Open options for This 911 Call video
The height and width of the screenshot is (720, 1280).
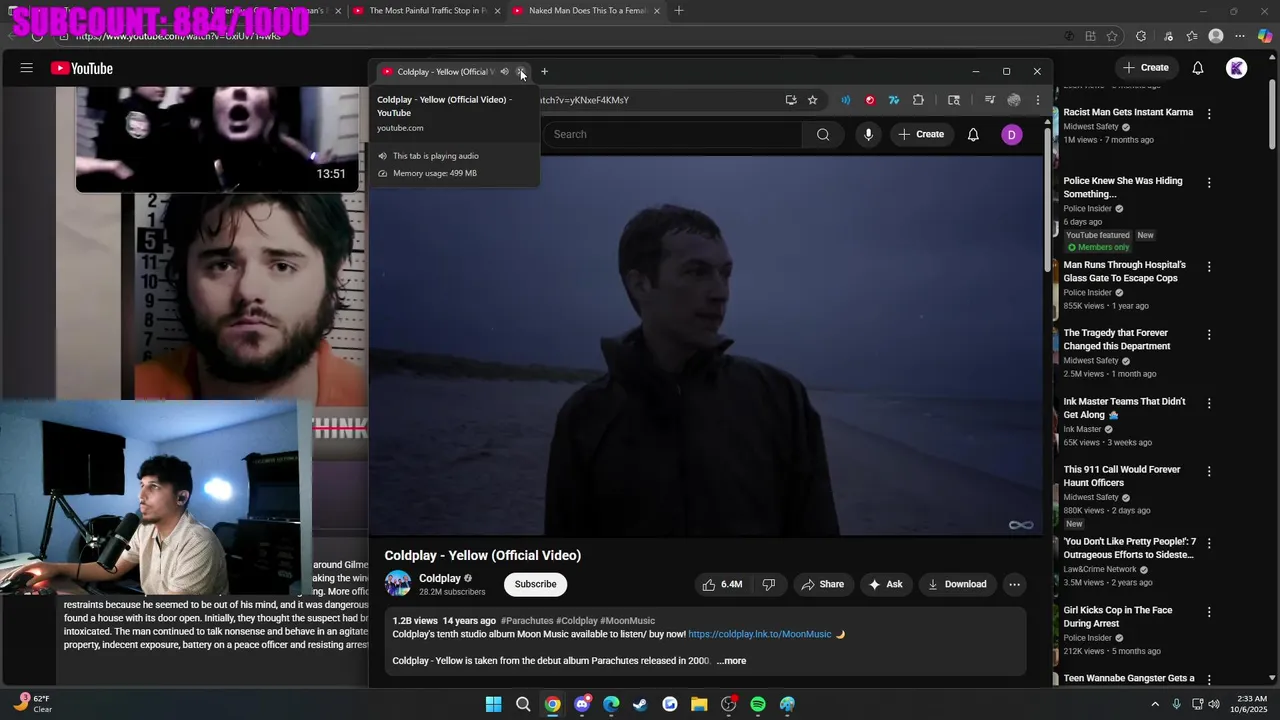click(1209, 471)
